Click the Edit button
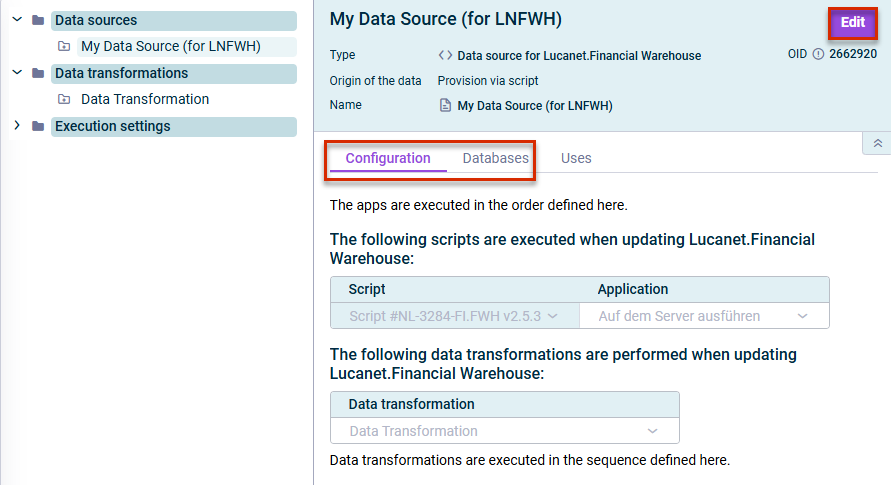 pyautogui.click(x=852, y=23)
